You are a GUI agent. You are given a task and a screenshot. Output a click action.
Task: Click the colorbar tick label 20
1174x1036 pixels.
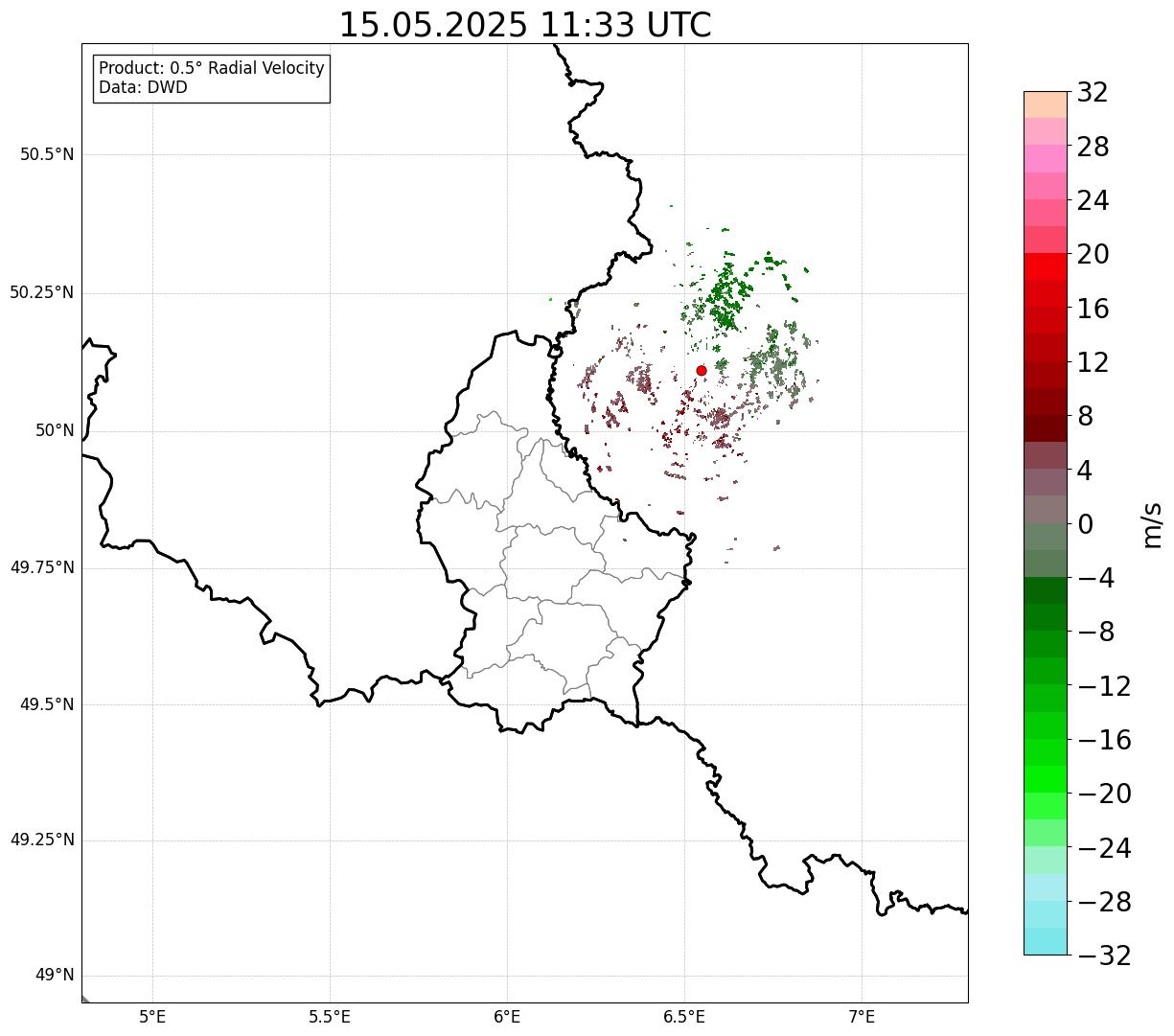pos(1093,255)
